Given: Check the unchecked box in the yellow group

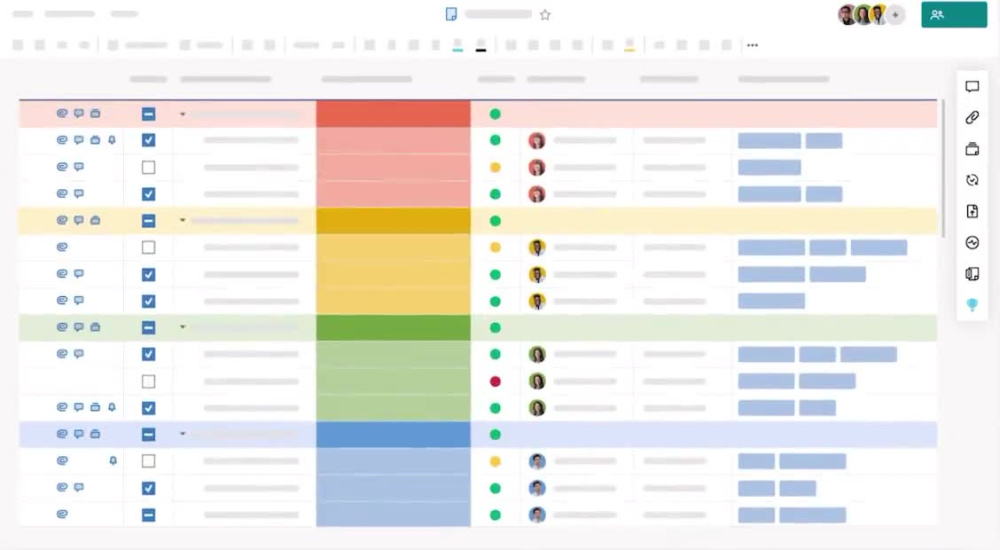Looking at the screenshot, I should tap(149, 247).
